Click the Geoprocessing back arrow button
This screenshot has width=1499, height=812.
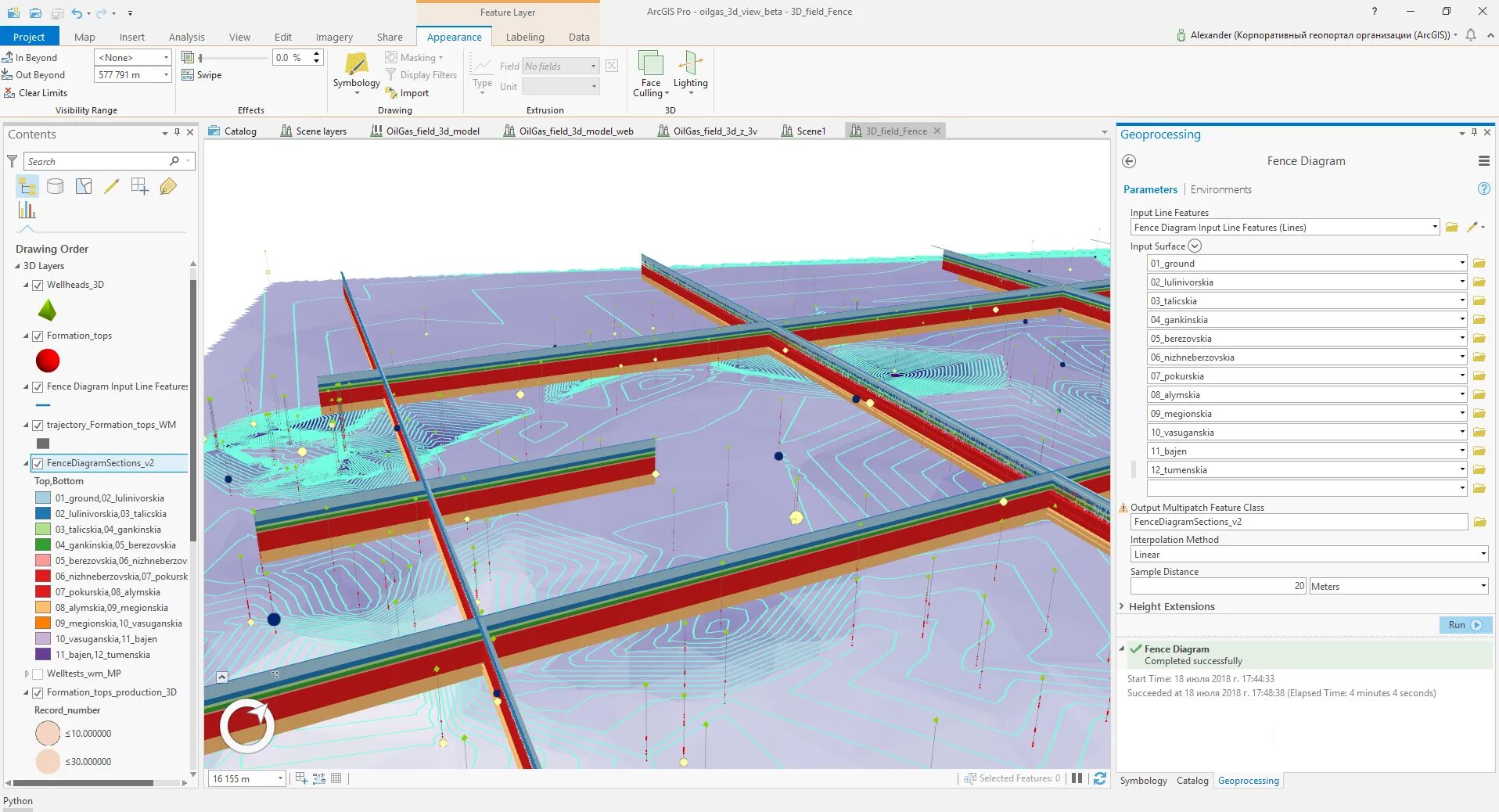1129,161
